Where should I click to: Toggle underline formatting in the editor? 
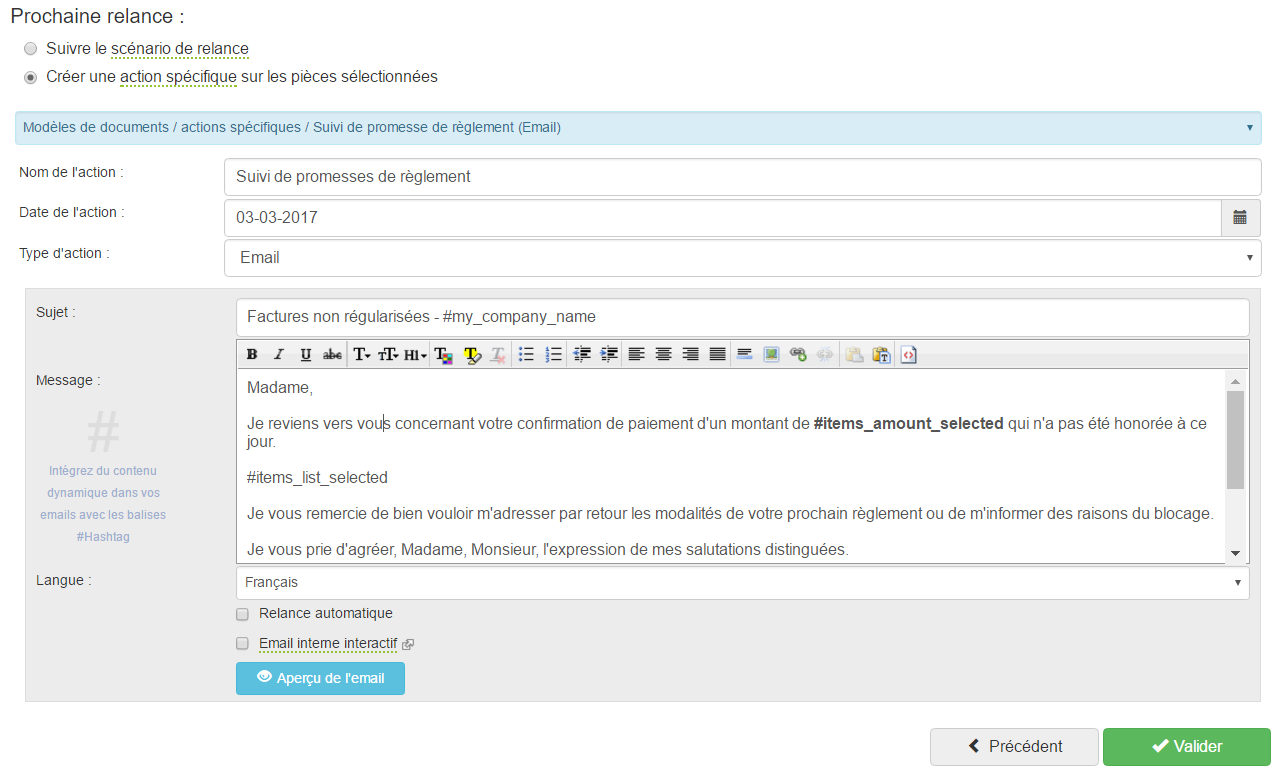coord(306,354)
